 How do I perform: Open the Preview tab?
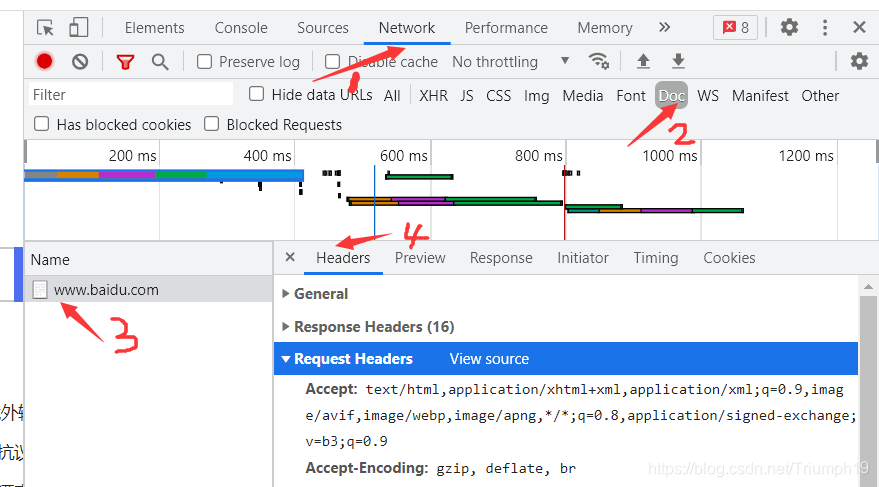[420, 258]
